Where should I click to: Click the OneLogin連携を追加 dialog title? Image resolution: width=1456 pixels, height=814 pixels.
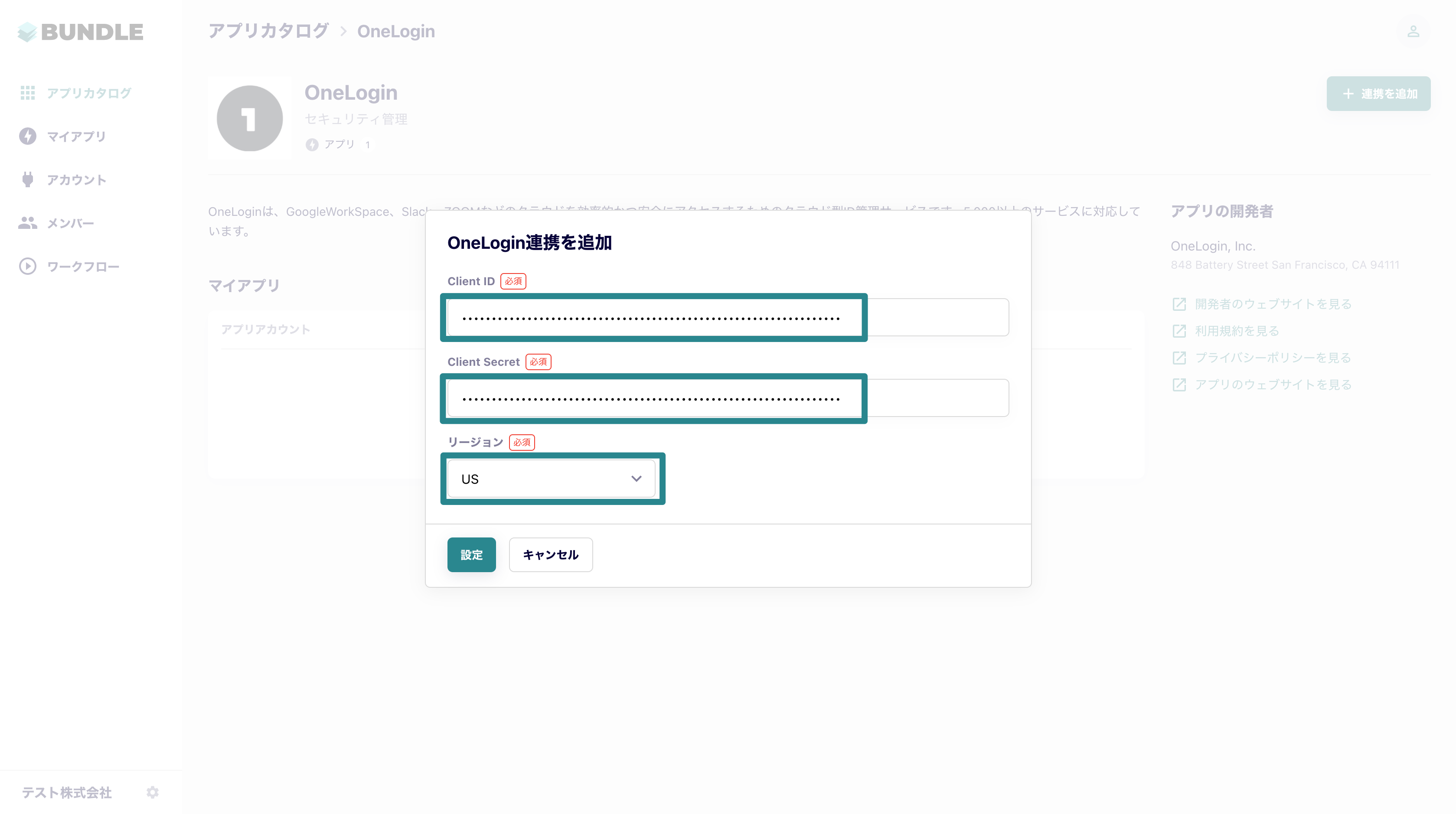tap(529, 242)
